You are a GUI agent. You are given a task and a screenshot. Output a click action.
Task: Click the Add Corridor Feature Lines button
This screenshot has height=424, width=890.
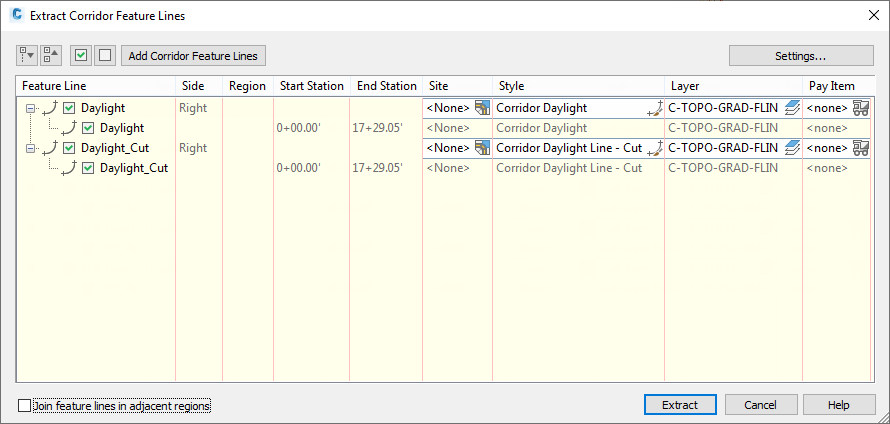pos(194,56)
